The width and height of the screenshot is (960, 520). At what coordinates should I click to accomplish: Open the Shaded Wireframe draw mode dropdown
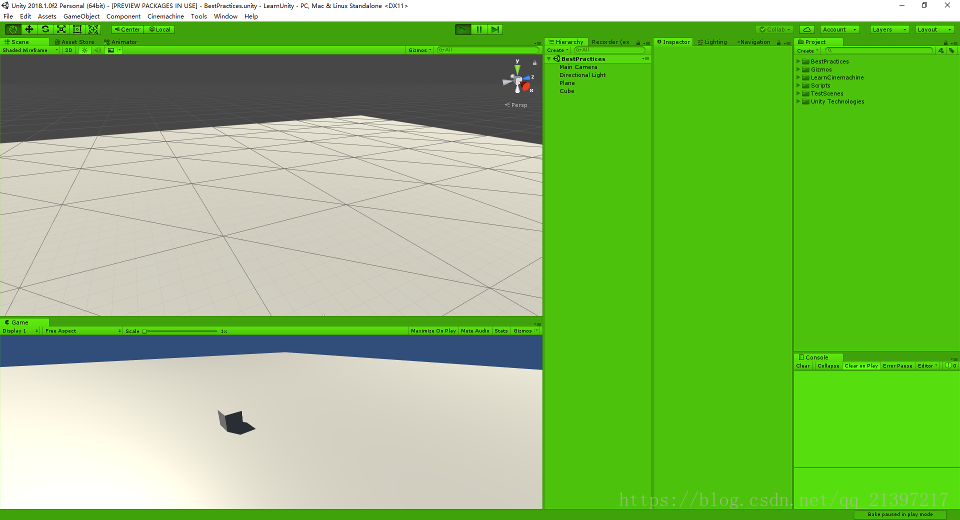point(29,50)
